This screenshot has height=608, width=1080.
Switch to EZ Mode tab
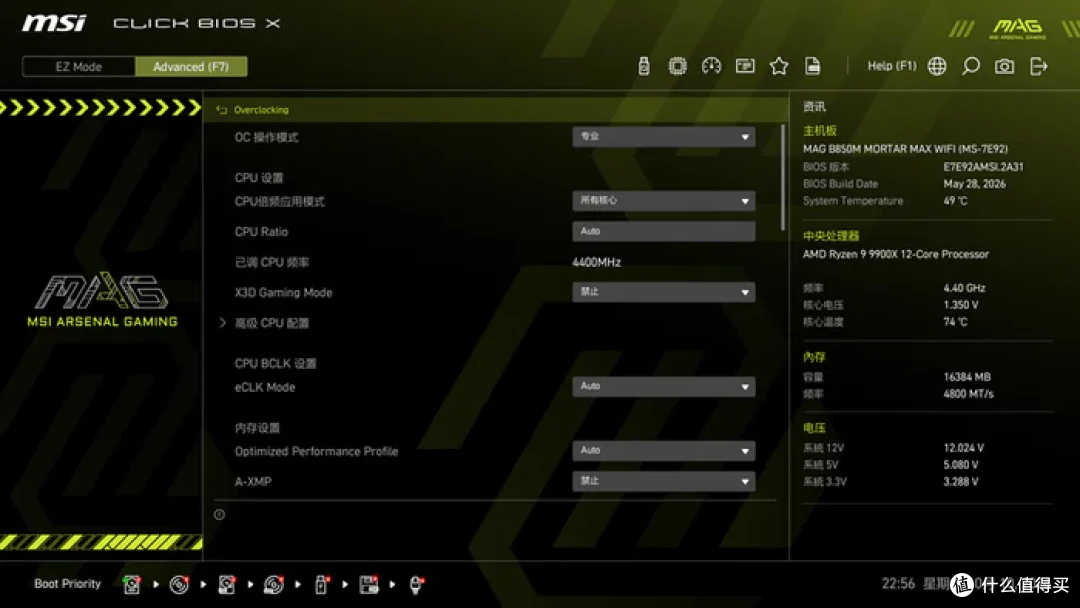coord(79,67)
